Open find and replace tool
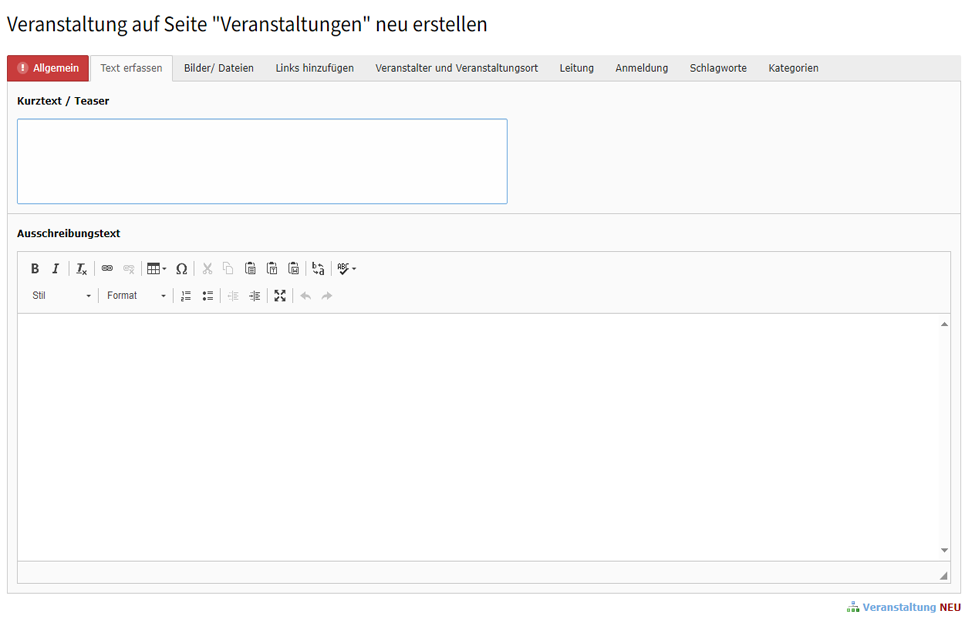The height and width of the screenshot is (624, 964). [318, 269]
